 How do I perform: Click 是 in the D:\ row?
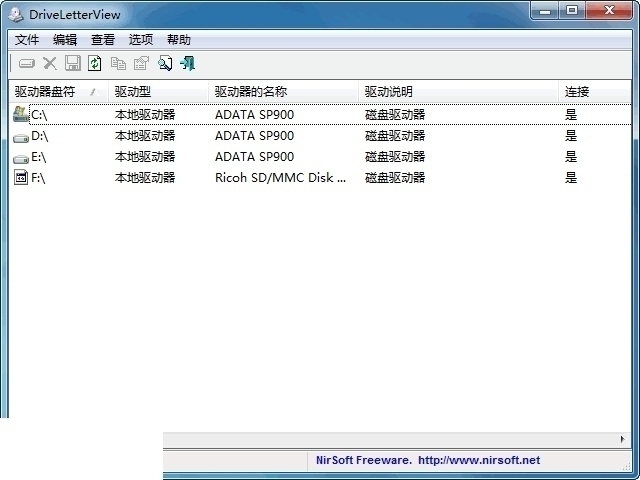point(571,136)
